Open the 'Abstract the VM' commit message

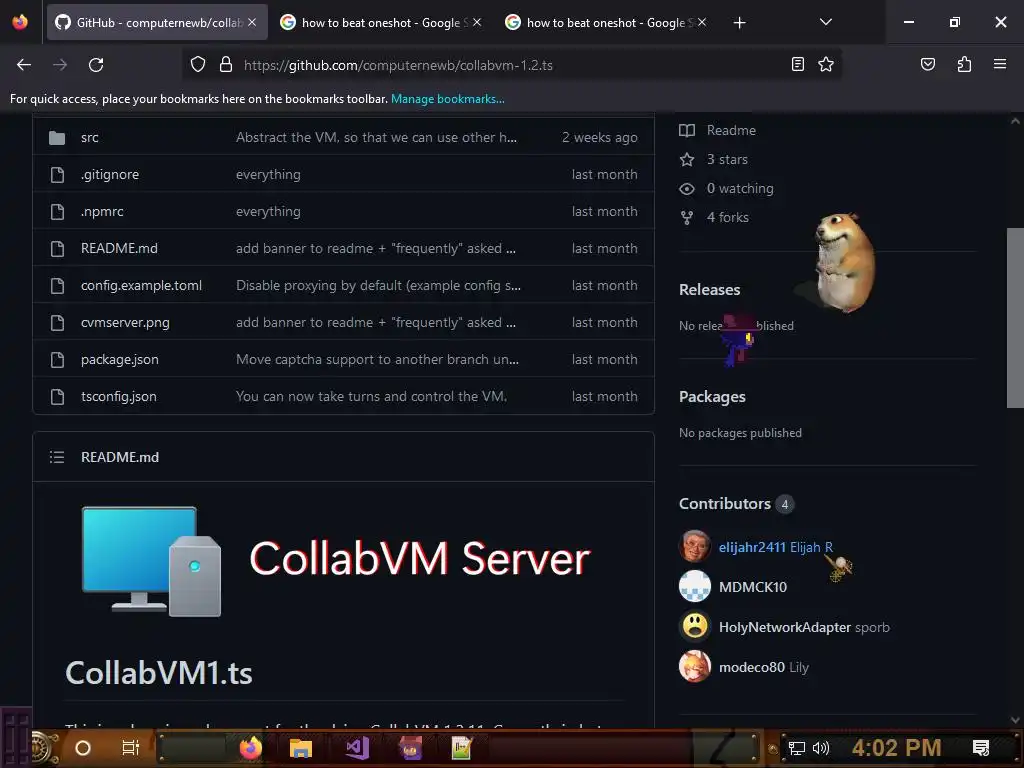[376, 137]
